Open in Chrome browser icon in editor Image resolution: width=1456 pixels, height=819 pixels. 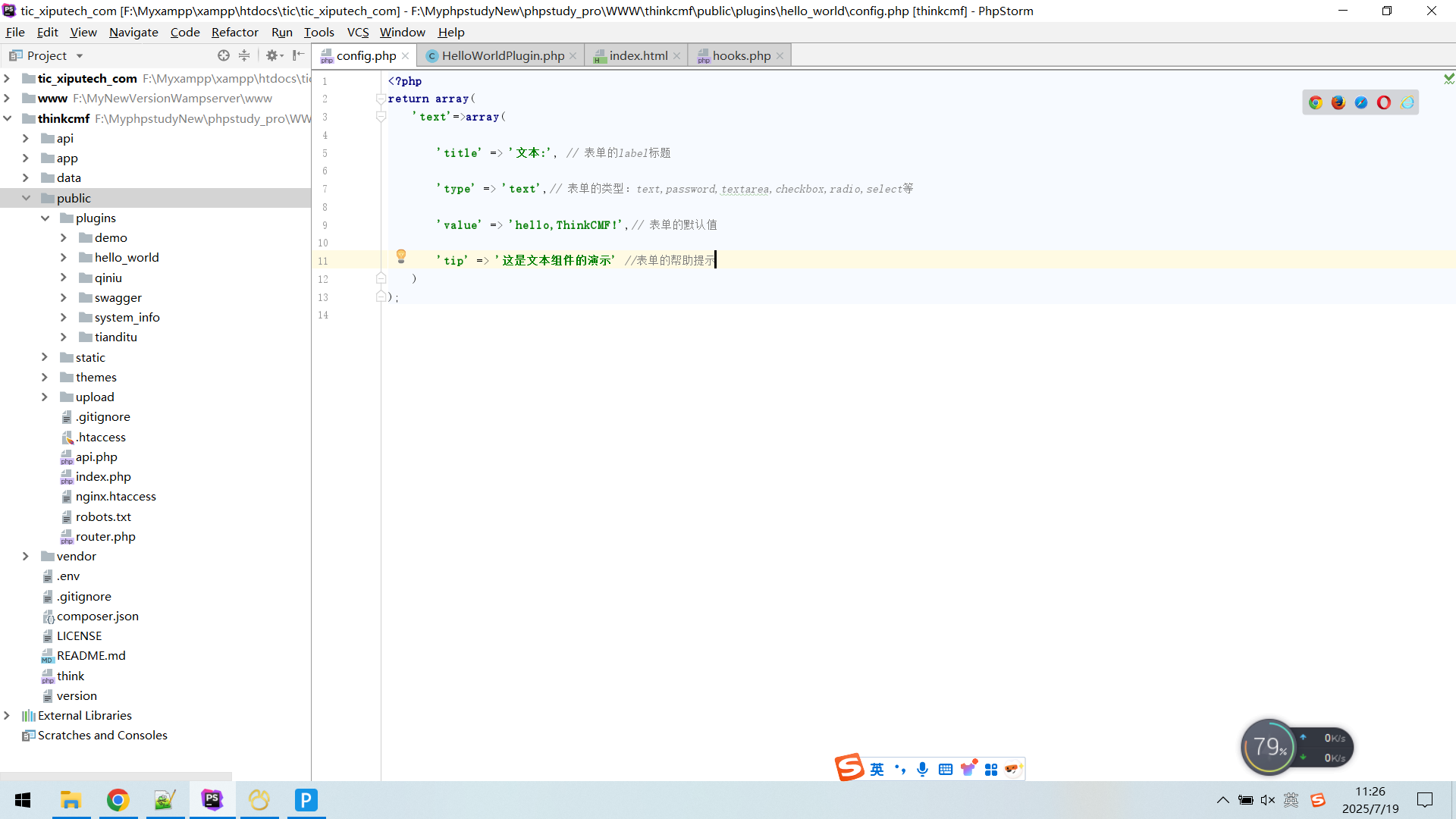pos(1316,102)
